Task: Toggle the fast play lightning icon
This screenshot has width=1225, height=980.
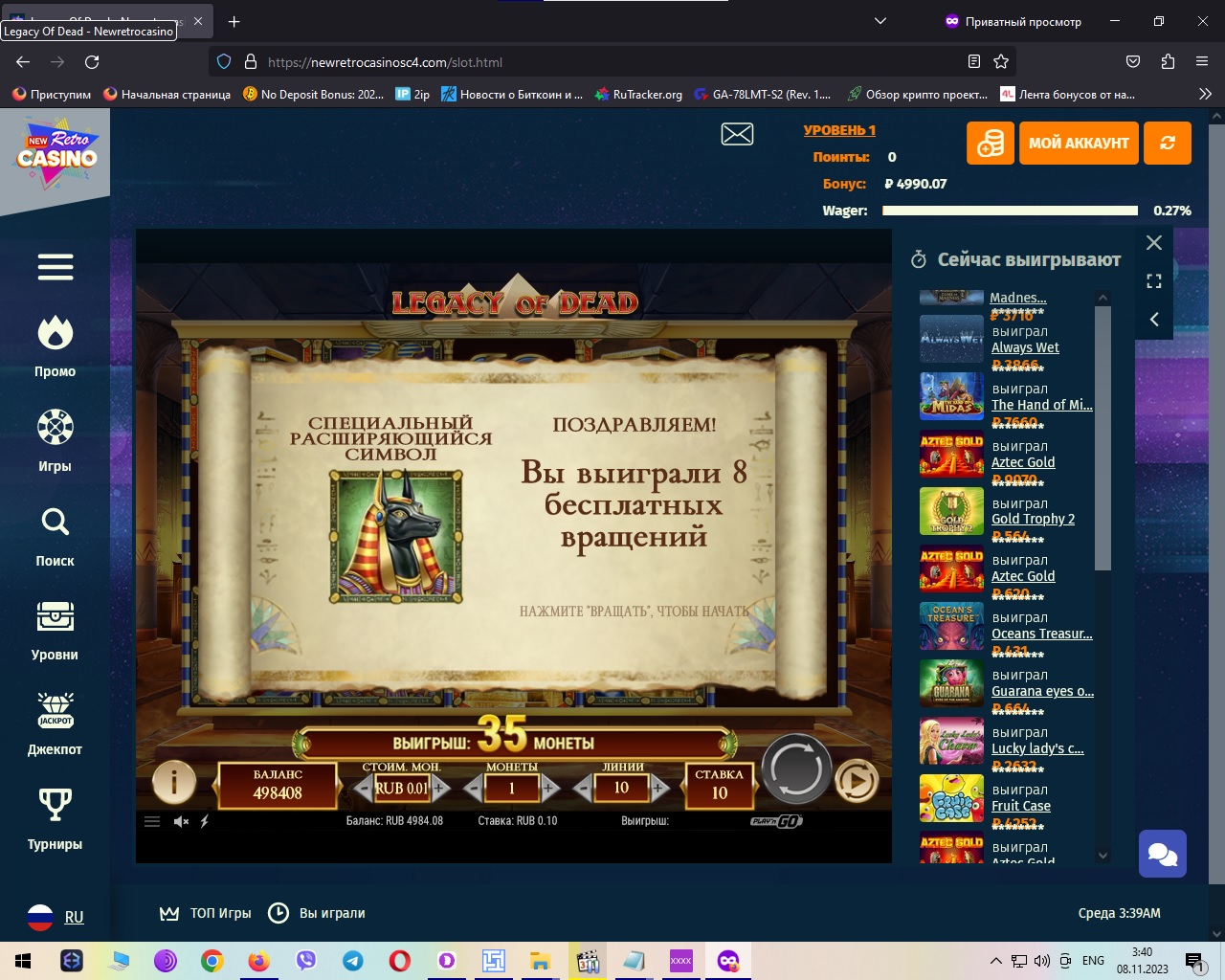Action: (205, 821)
